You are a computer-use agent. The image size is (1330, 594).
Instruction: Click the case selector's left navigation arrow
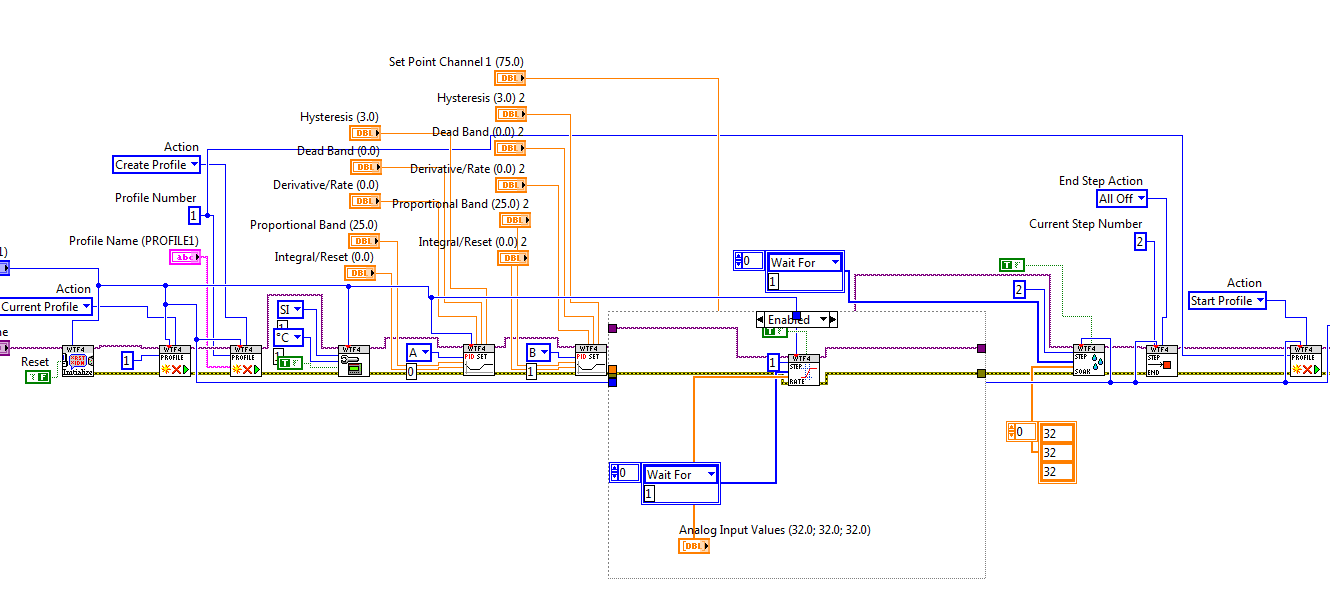(x=761, y=319)
